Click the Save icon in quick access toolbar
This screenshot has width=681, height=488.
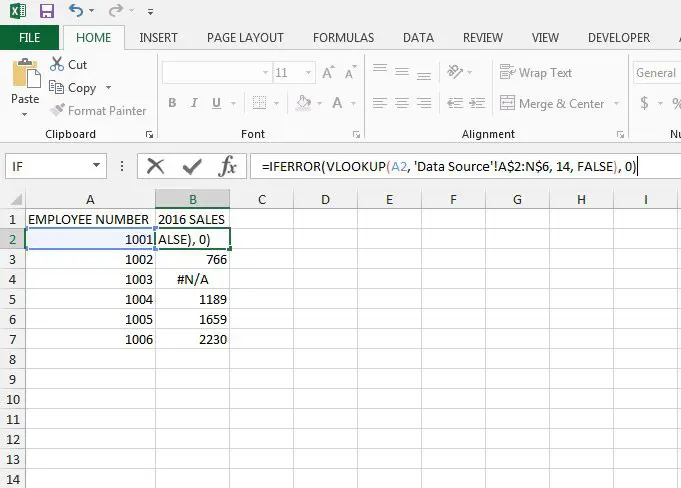pyautogui.click(x=47, y=12)
